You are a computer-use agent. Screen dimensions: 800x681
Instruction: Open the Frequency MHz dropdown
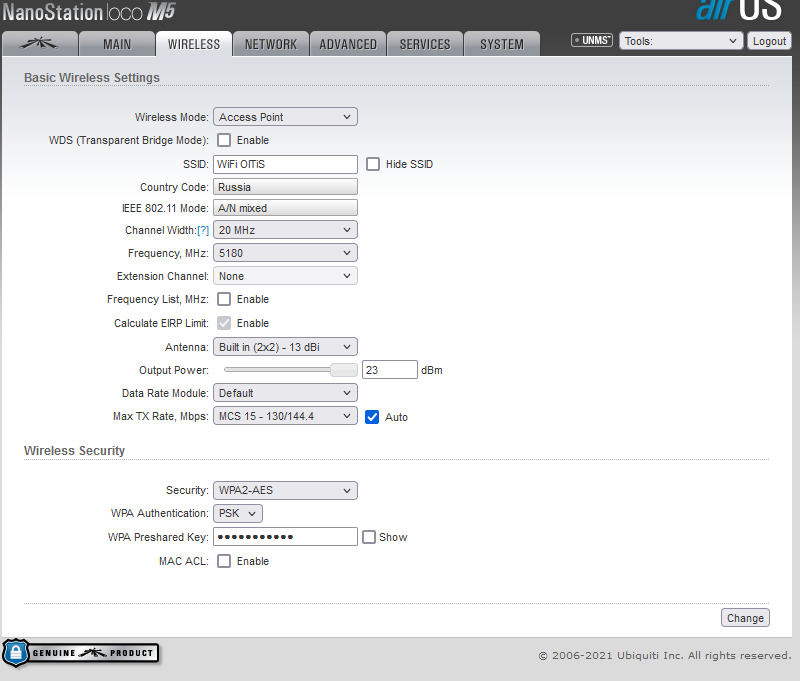click(285, 253)
